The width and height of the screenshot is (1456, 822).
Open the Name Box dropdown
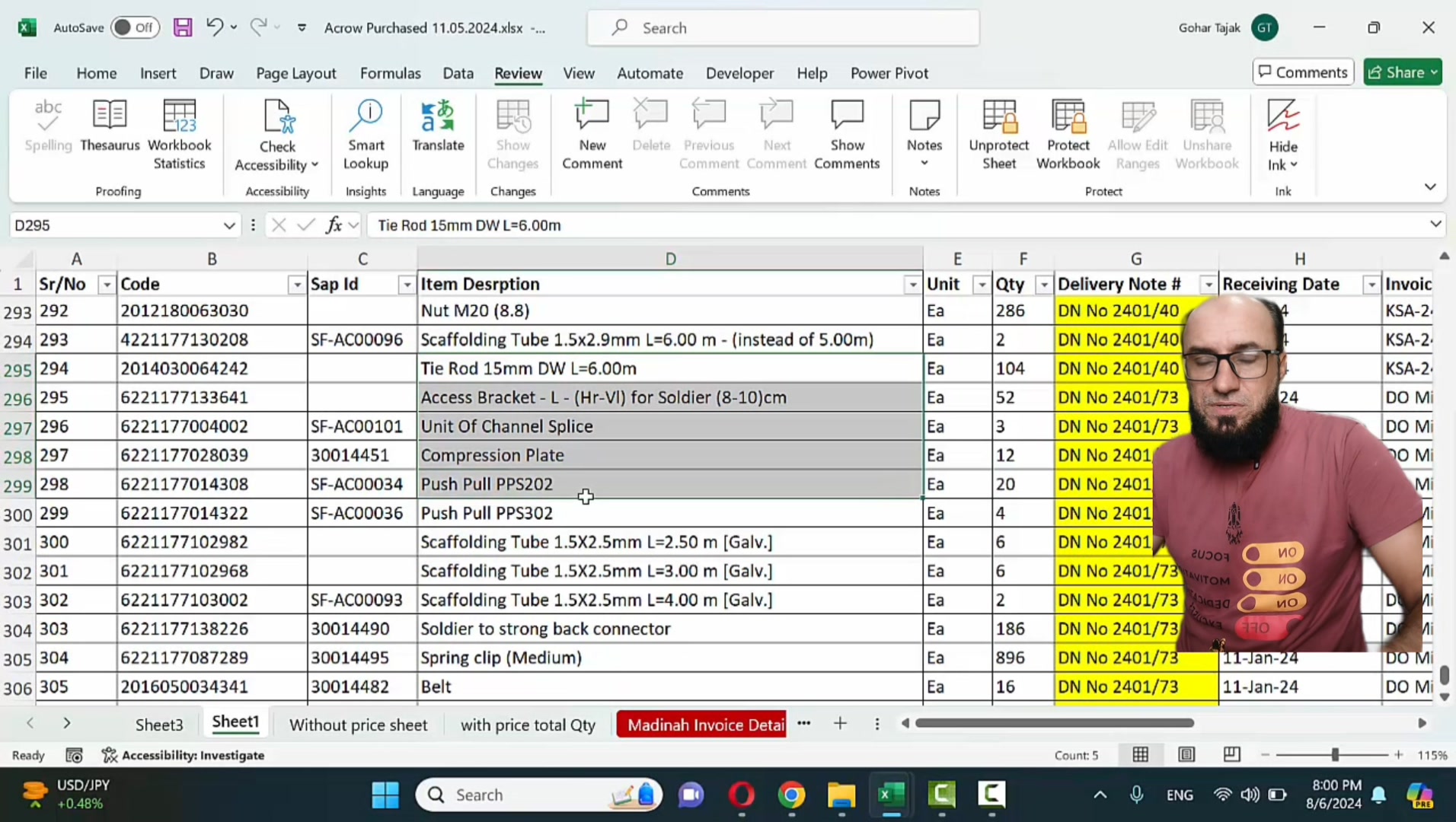click(x=228, y=225)
